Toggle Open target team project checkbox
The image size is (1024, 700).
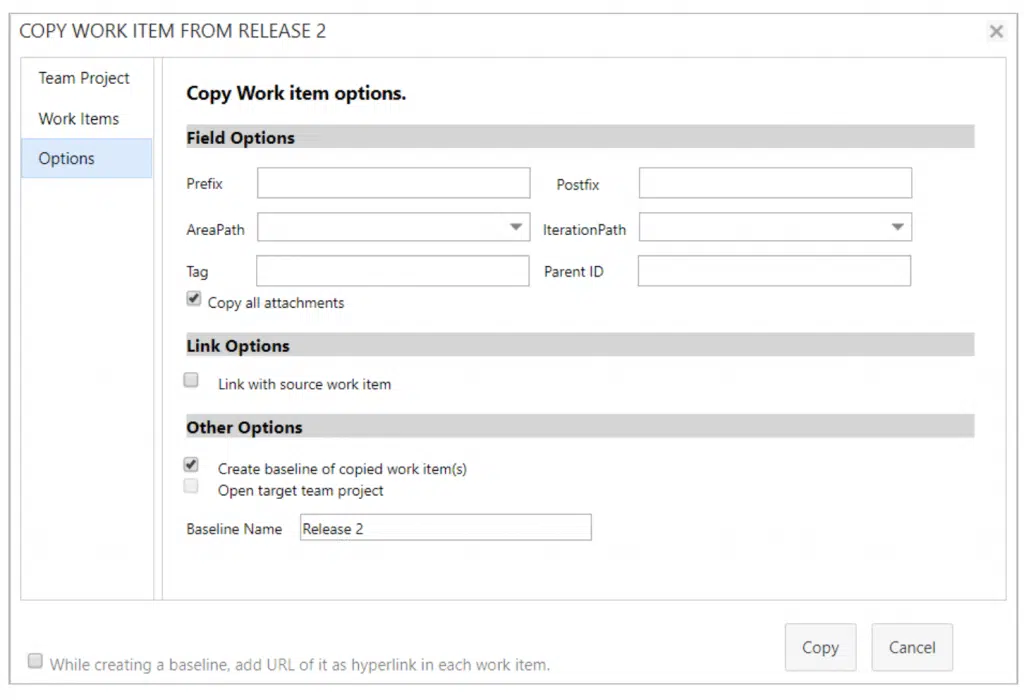coord(192,487)
